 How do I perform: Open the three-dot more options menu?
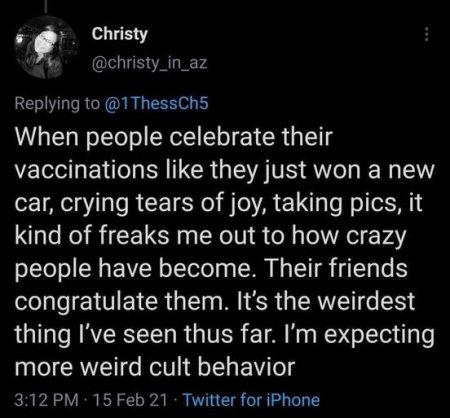[x=425, y=34]
